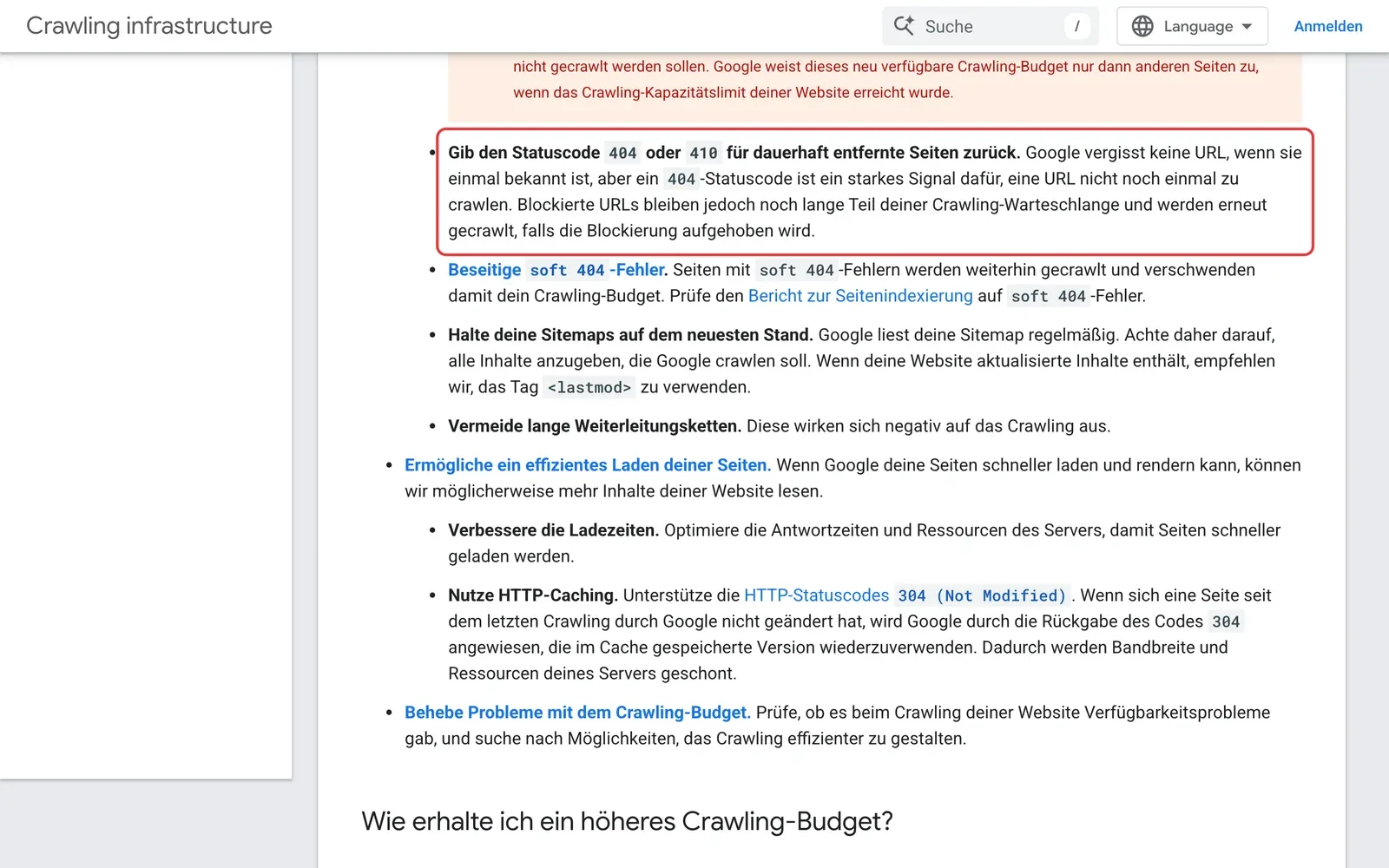Open 'Behebe Probleme mit dem Crawling-Budget' link
The width and height of the screenshot is (1389, 868).
coord(577,713)
